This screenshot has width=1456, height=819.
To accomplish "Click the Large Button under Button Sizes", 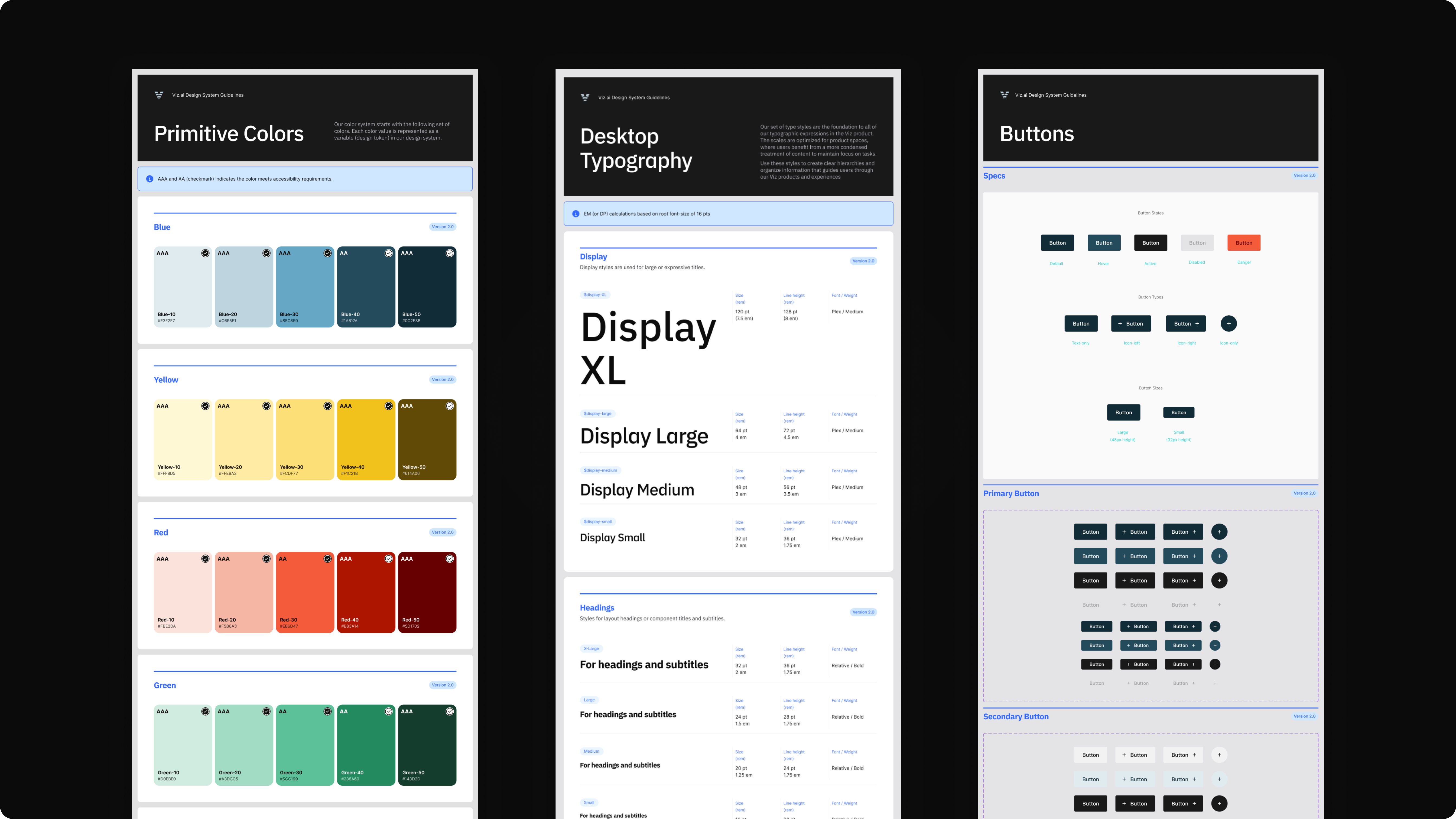I will (x=1124, y=412).
